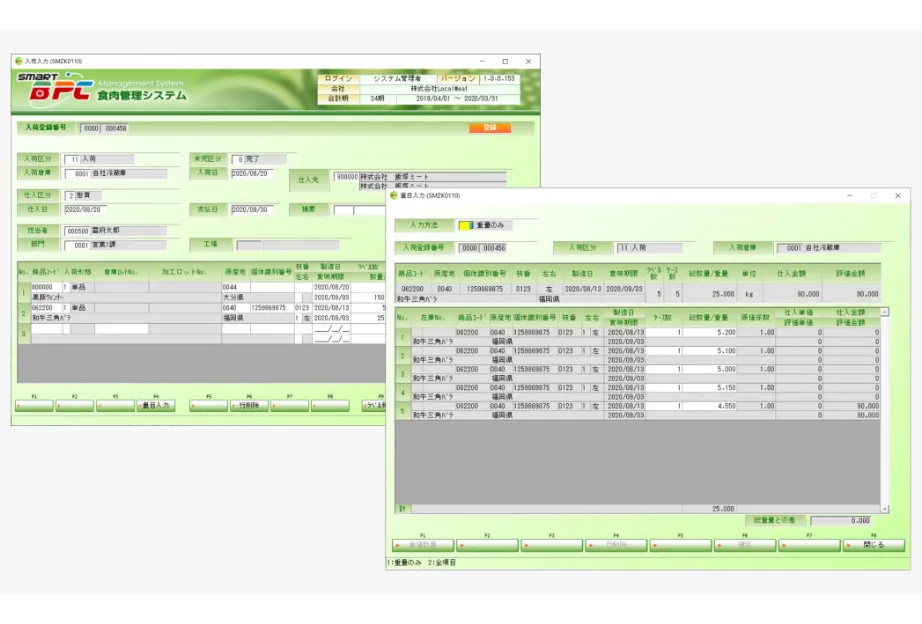Focus 入荷倉庫 code field 0001 in 入荷入力 window
Viewport: 922px width, 624px height.
[x=78, y=173]
